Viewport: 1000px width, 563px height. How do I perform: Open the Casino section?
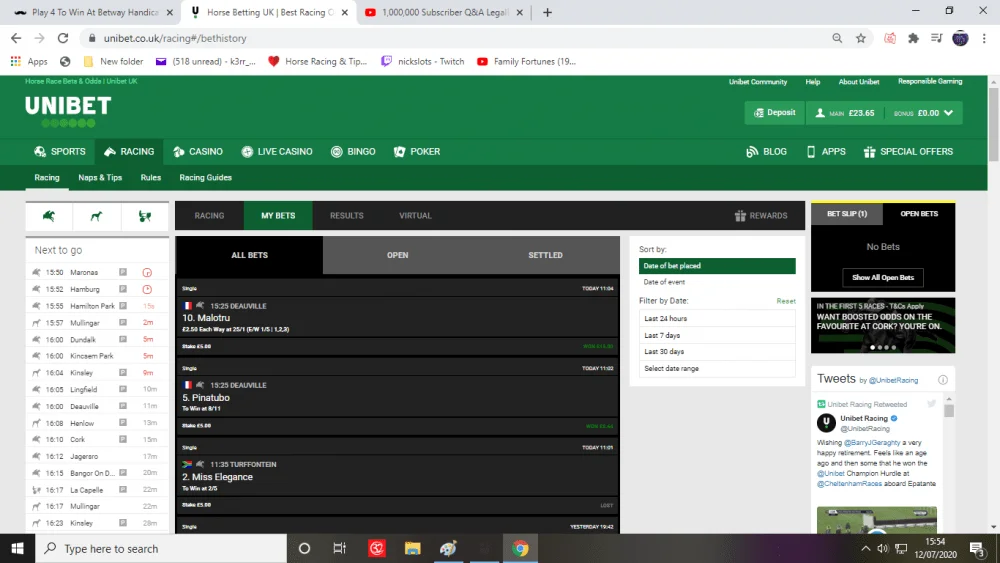coord(198,152)
